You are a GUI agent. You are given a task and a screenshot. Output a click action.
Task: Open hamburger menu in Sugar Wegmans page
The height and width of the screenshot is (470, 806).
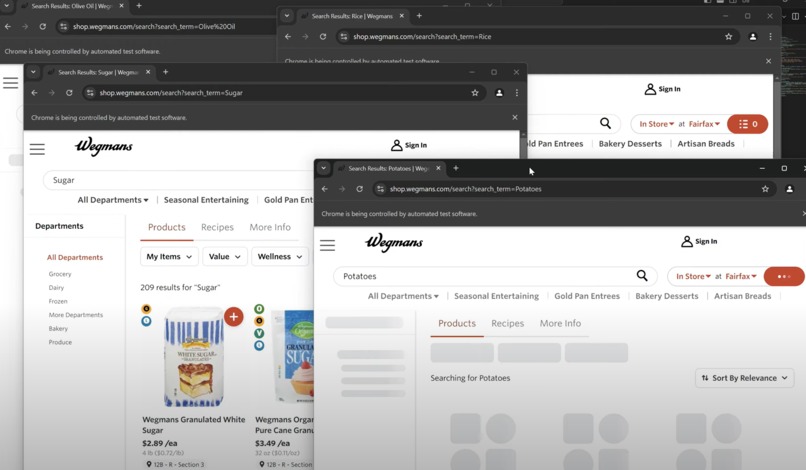[x=37, y=149]
